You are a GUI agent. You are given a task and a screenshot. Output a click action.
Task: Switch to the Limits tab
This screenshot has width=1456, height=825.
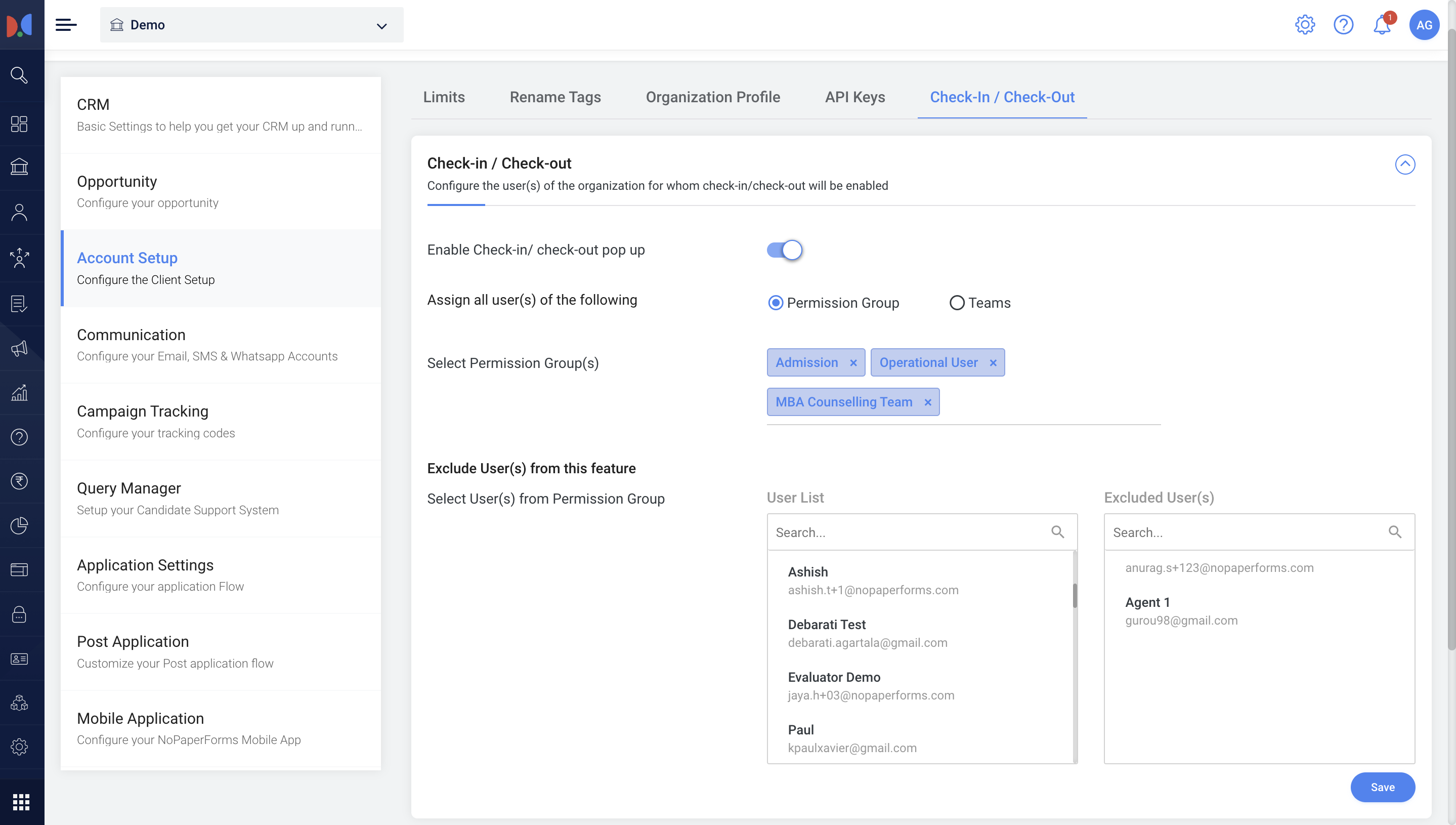pos(444,97)
